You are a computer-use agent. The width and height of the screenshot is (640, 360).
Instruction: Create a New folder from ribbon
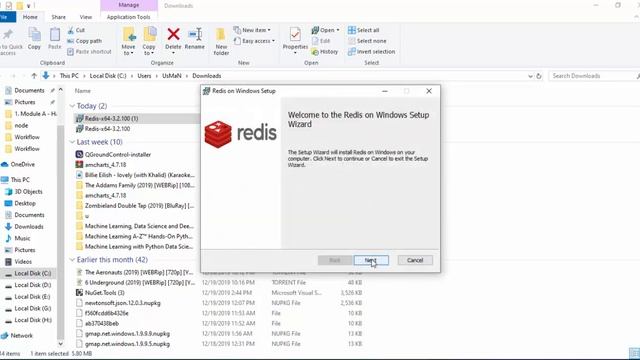(221, 41)
